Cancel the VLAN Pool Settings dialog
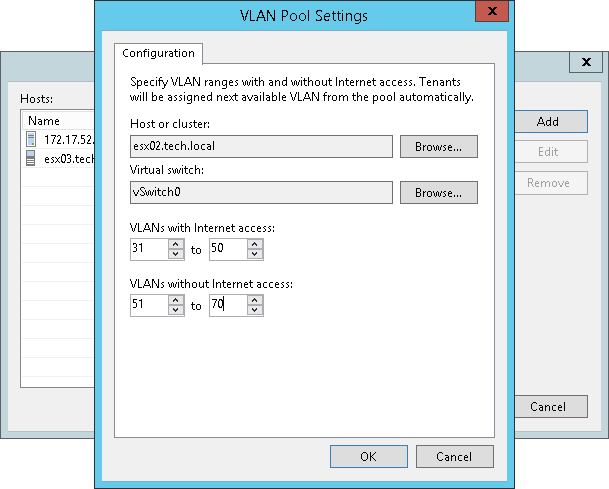This screenshot has width=609, height=489. [454, 456]
